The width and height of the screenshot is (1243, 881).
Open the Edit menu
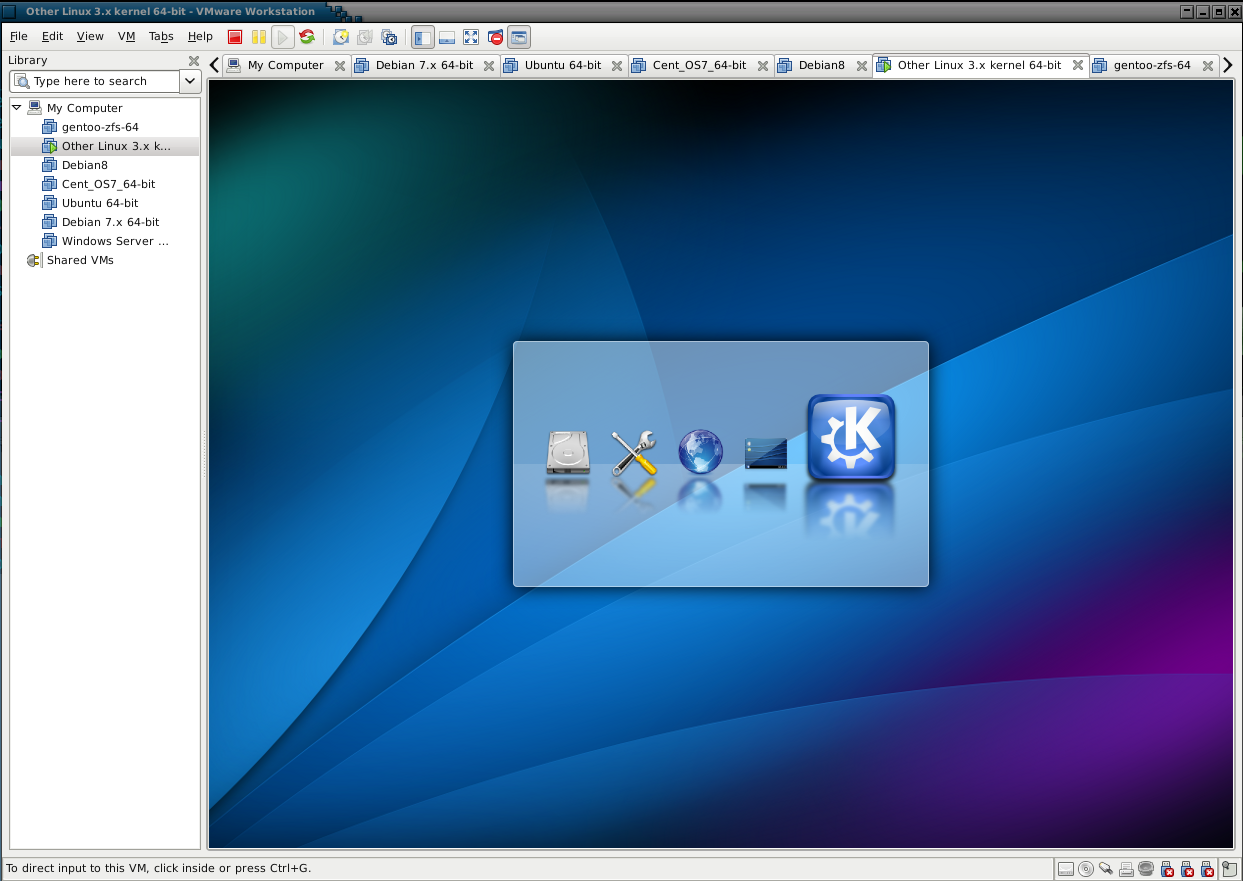point(52,36)
